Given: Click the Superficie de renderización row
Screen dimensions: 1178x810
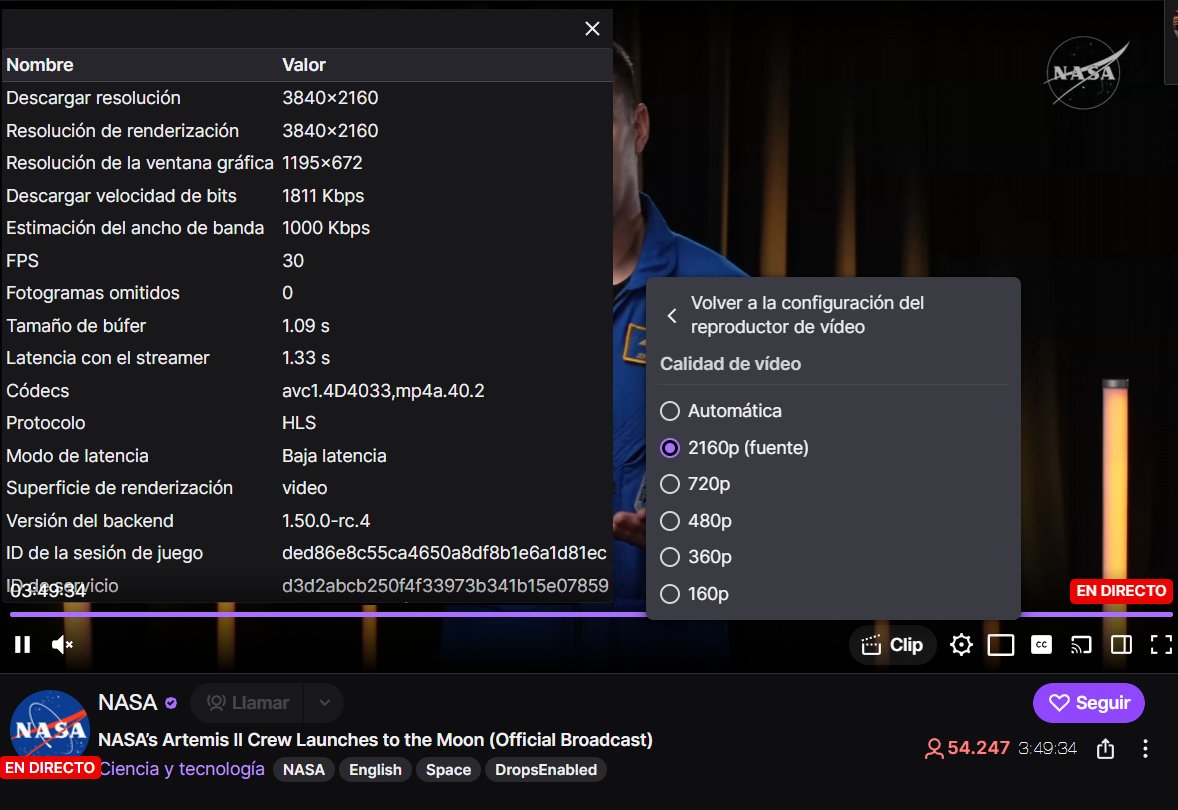Looking at the screenshot, I should (307, 488).
